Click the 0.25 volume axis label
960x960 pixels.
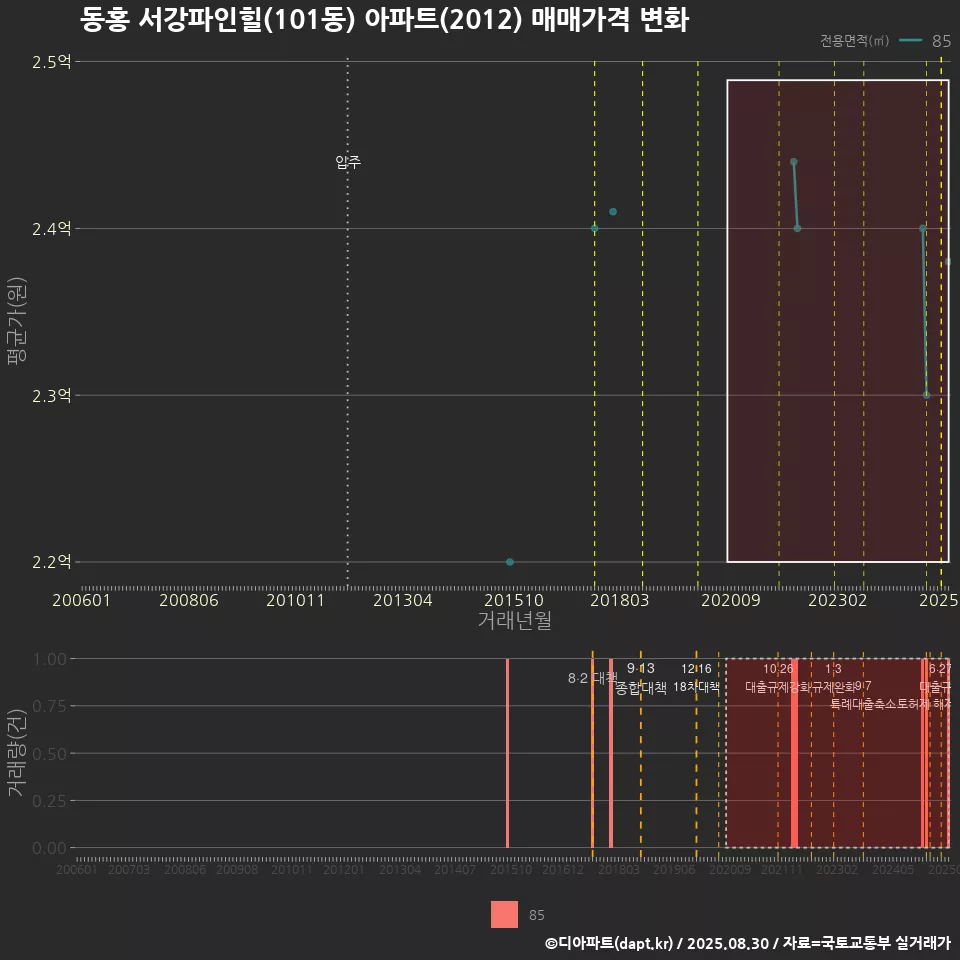pyautogui.click(x=49, y=801)
